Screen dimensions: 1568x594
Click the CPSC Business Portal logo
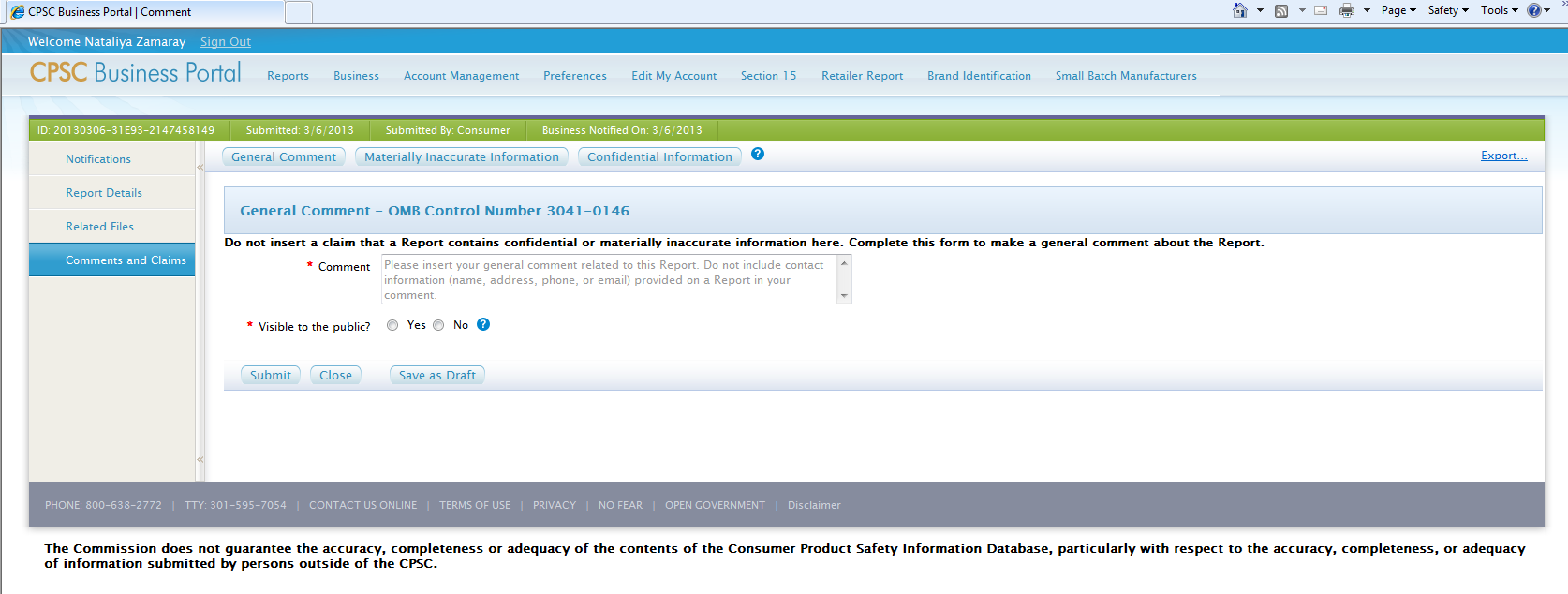pos(136,72)
